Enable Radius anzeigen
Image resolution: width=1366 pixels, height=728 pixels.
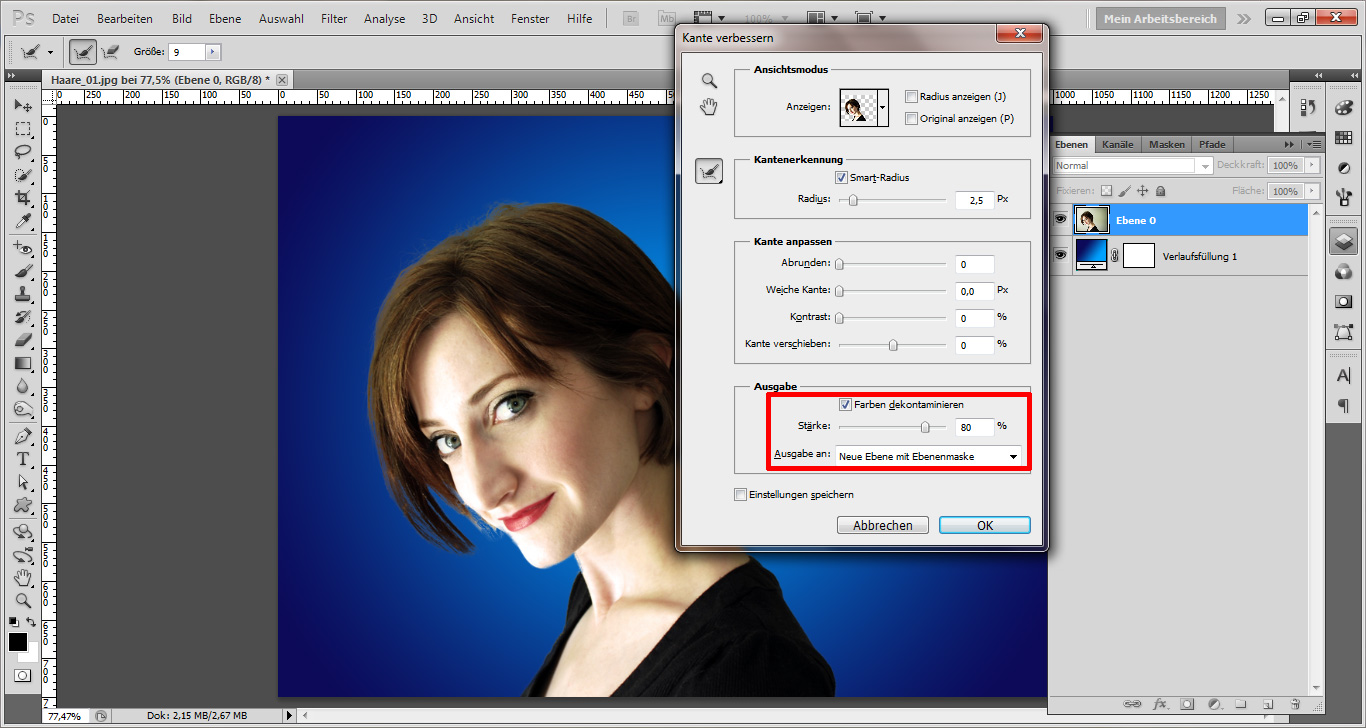(911, 96)
